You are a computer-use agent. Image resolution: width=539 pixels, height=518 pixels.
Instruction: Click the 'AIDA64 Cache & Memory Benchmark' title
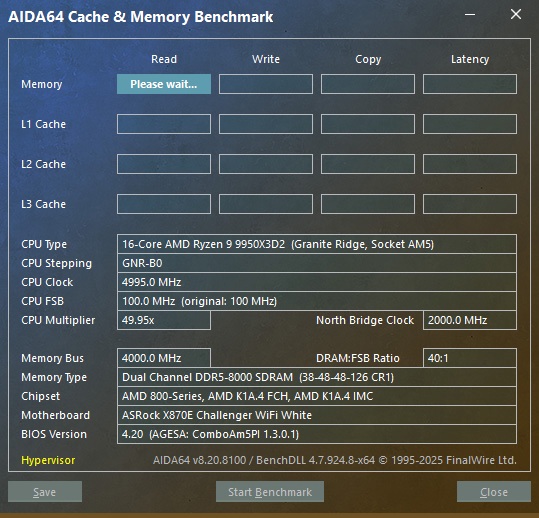tap(141, 17)
